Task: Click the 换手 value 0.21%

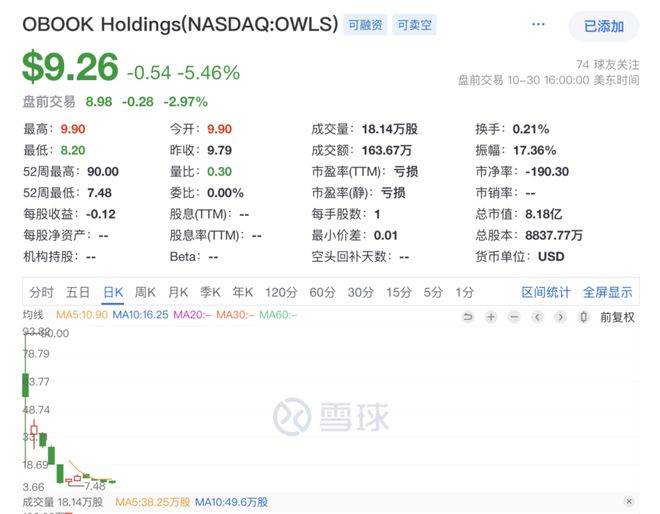Action: click(x=531, y=129)
